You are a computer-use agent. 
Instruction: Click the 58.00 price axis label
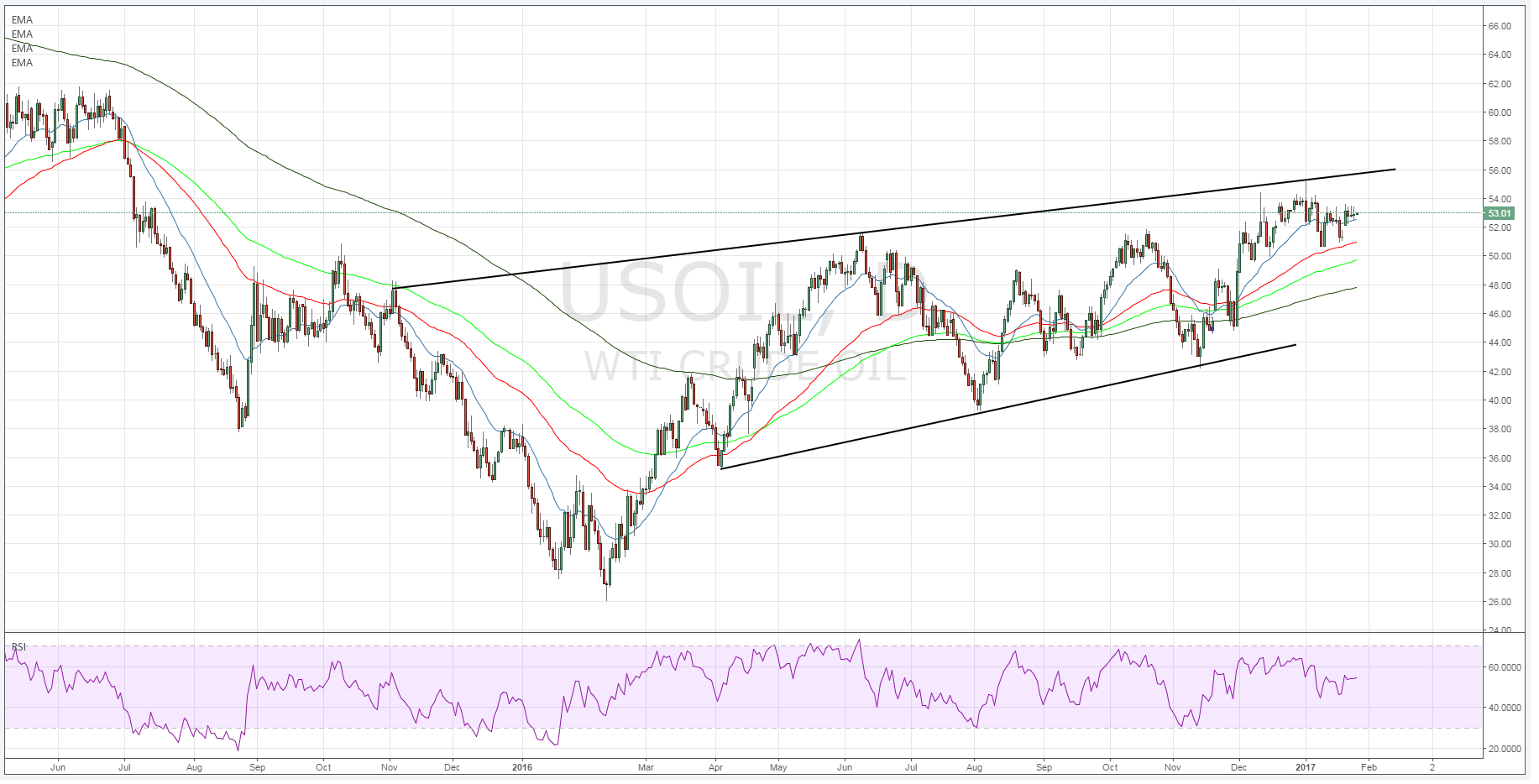pyautogui.click(x=1500, y=141)
